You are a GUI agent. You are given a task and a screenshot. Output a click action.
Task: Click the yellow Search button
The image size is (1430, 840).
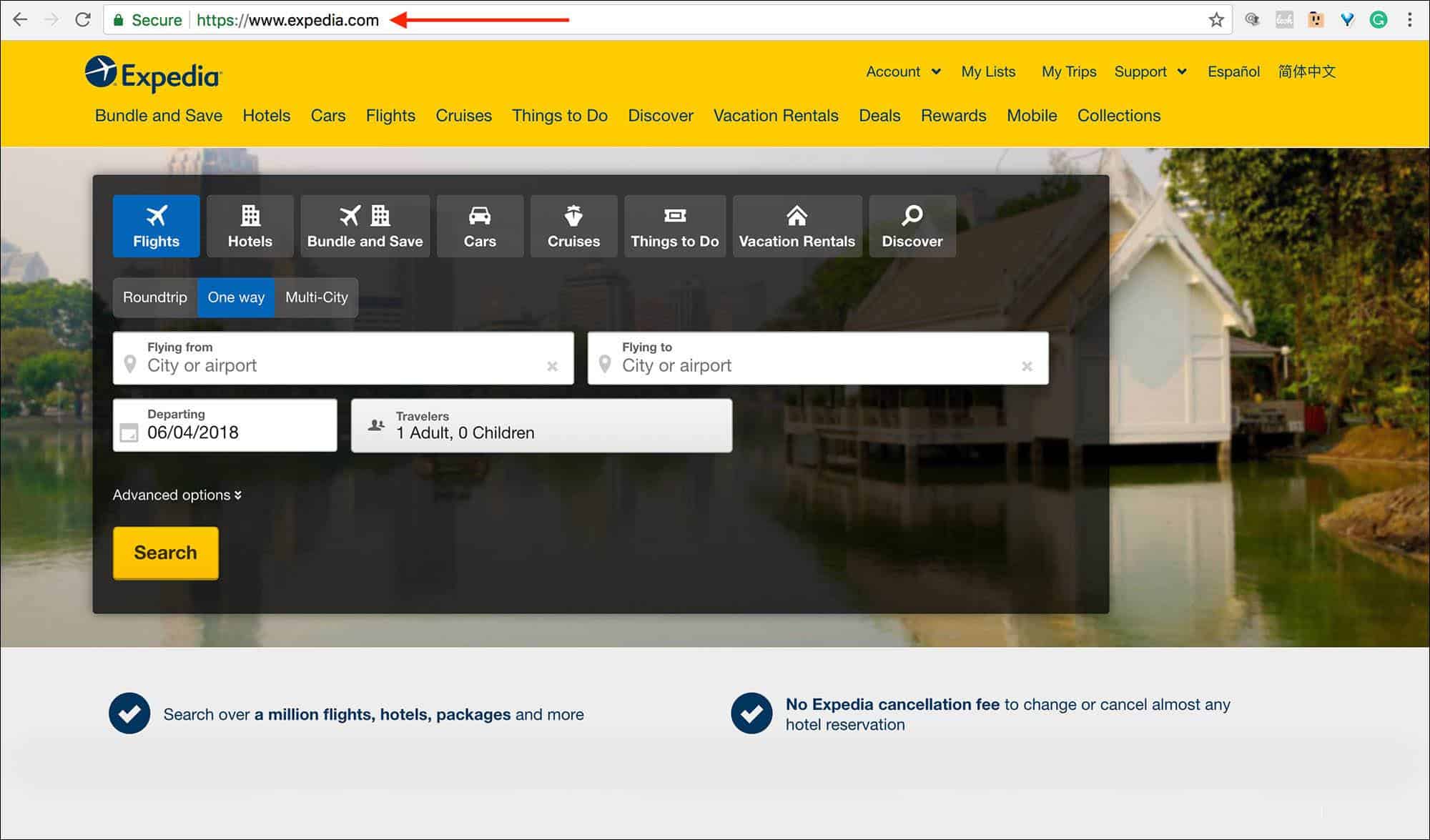point(166,553)
